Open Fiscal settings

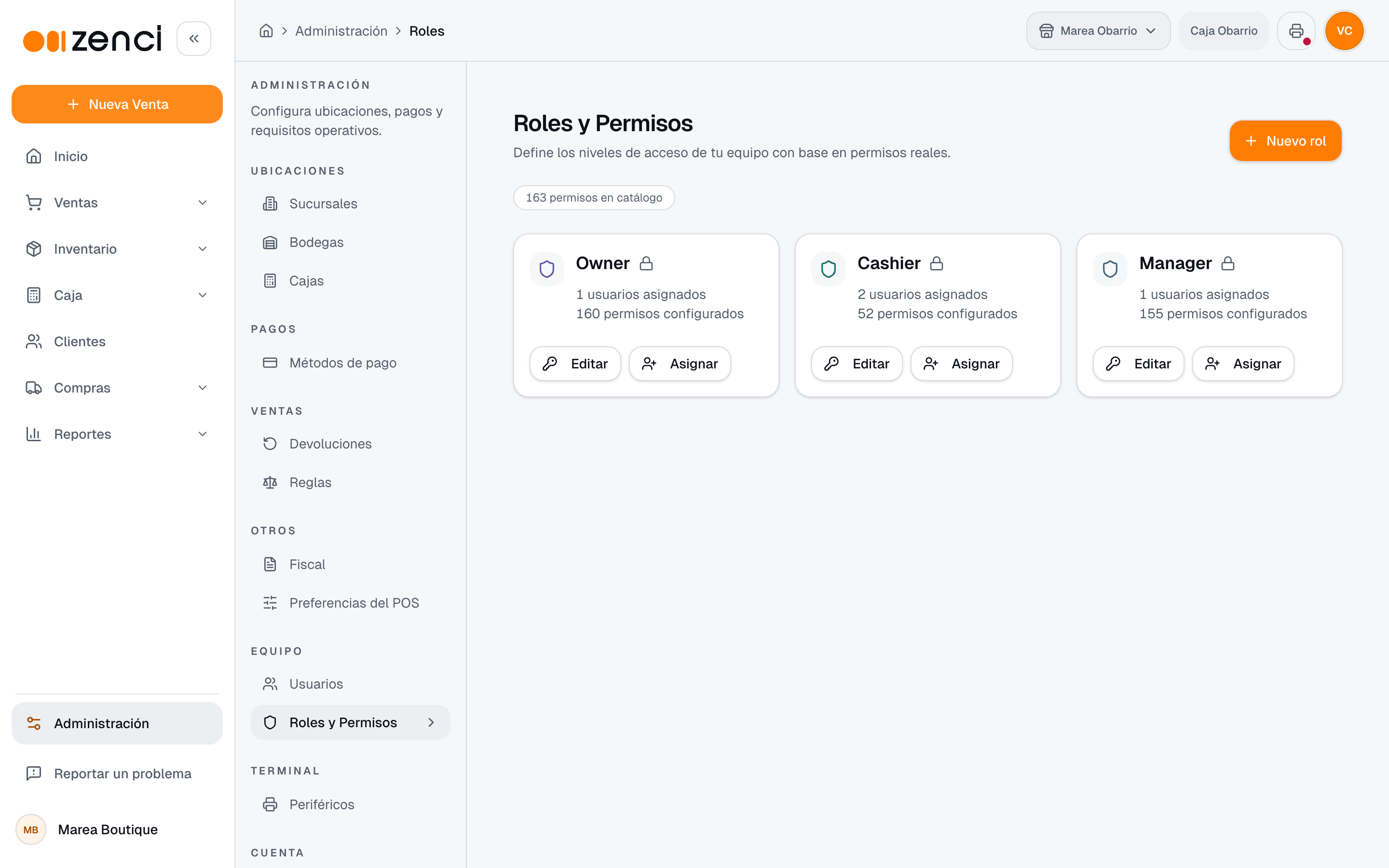tap(350, 564)
